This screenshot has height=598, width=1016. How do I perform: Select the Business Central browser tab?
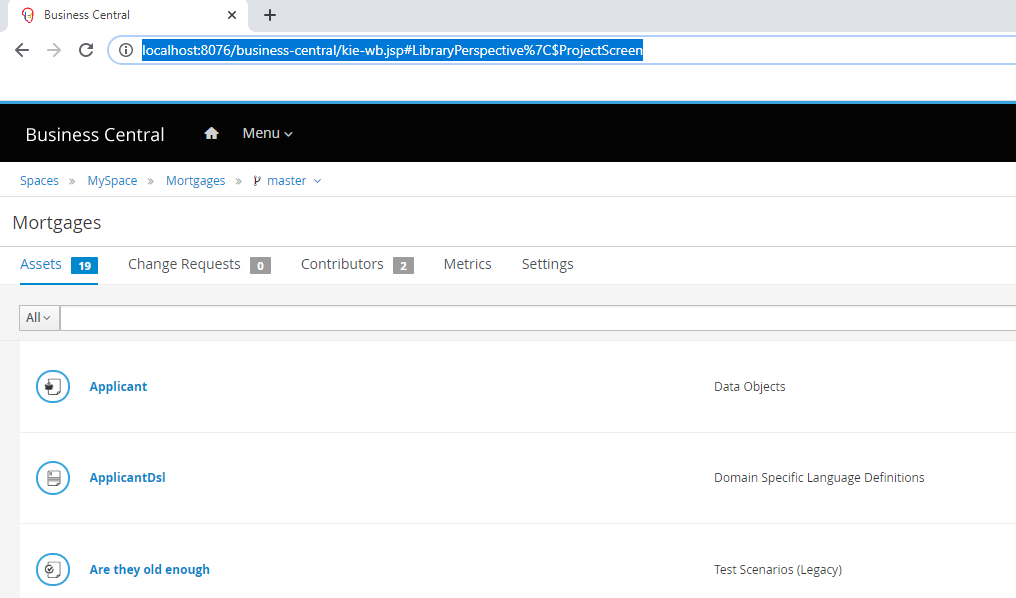pyautogui.click(x=127, y=15)
